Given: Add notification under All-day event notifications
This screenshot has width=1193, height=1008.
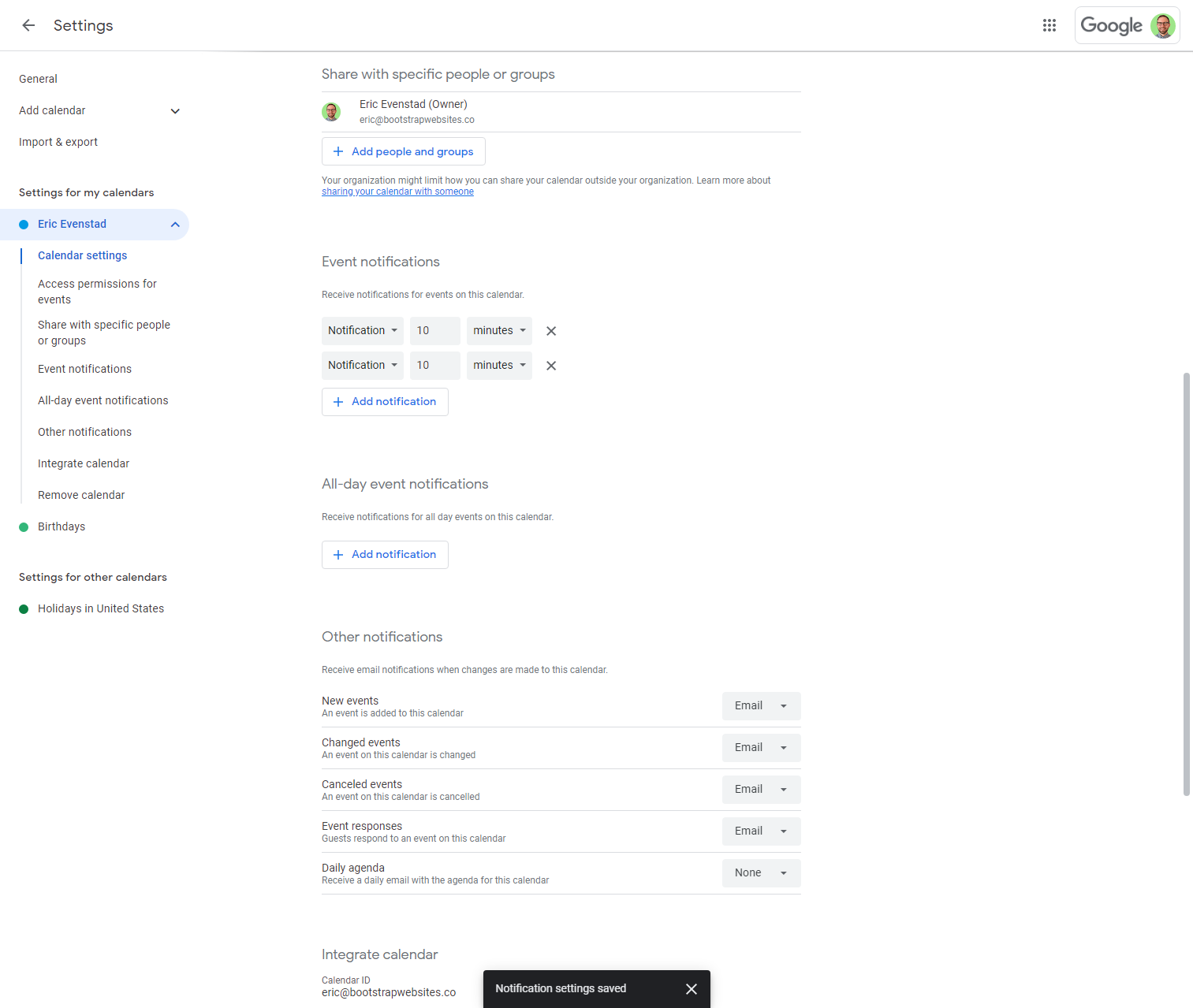Looking at the screenshot, I should click(x=385, y=555).
